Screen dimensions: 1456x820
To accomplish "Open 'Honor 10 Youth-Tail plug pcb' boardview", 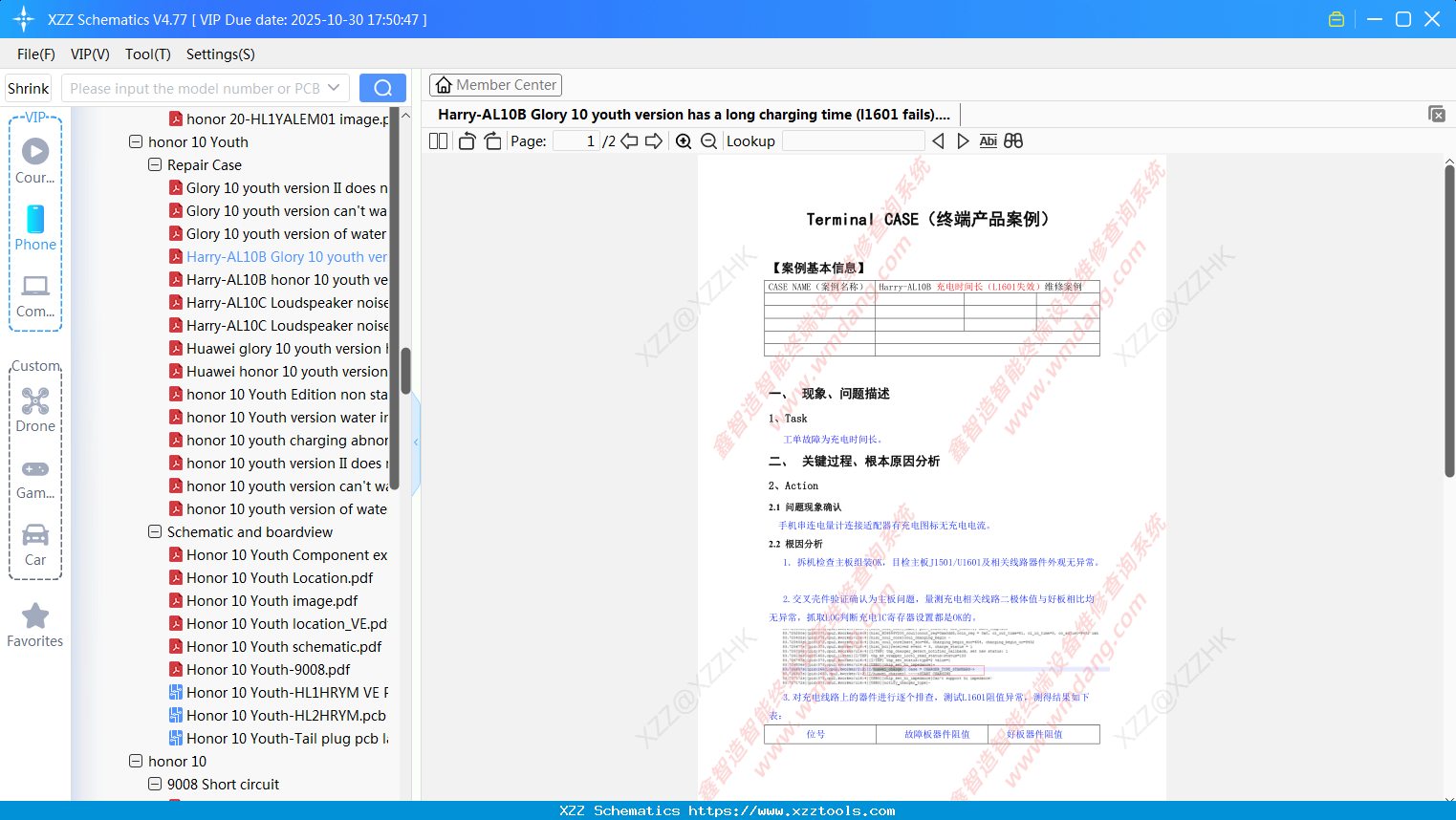I will [279, 738].
